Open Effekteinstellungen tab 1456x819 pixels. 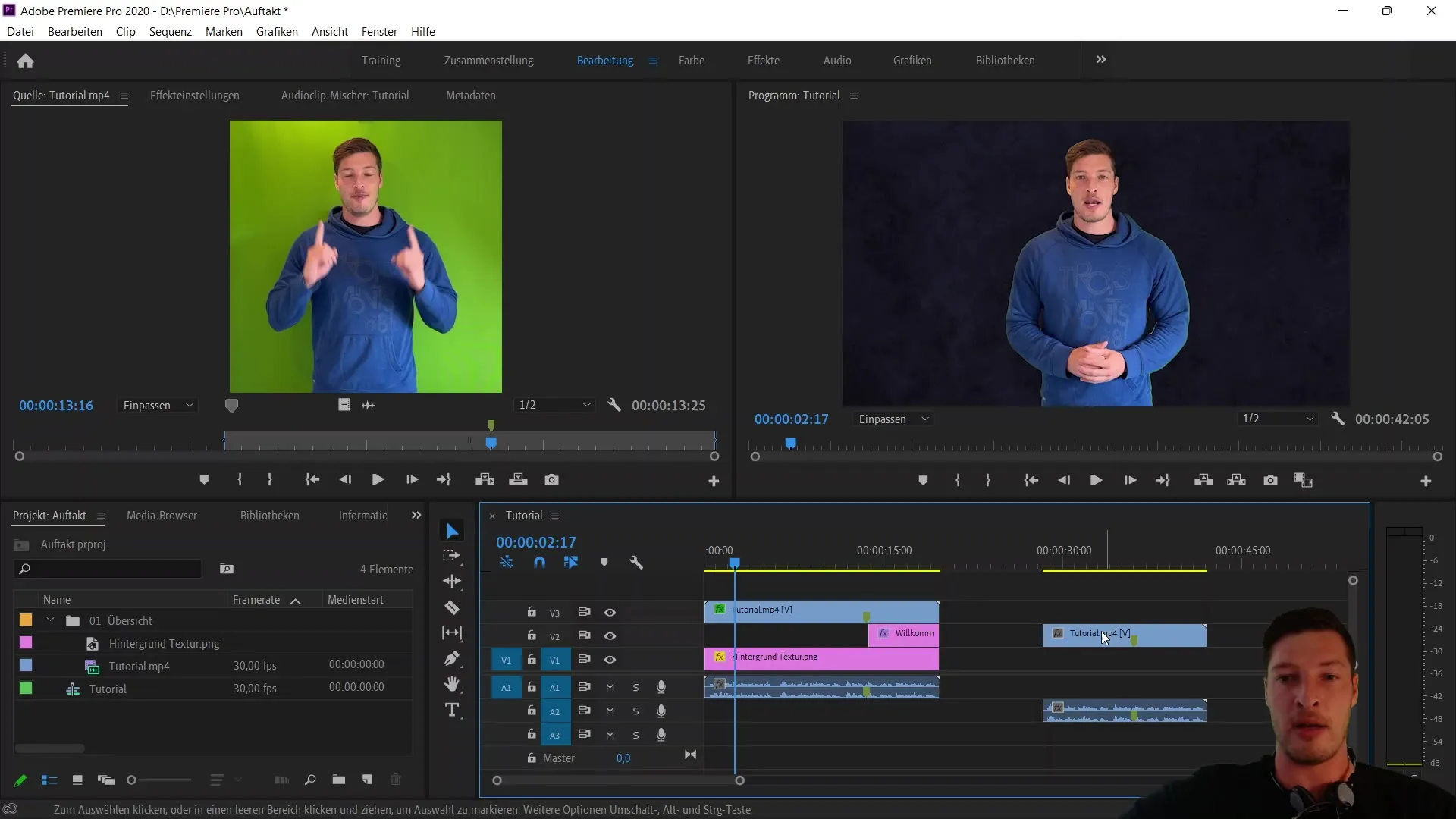click(195, 96)
